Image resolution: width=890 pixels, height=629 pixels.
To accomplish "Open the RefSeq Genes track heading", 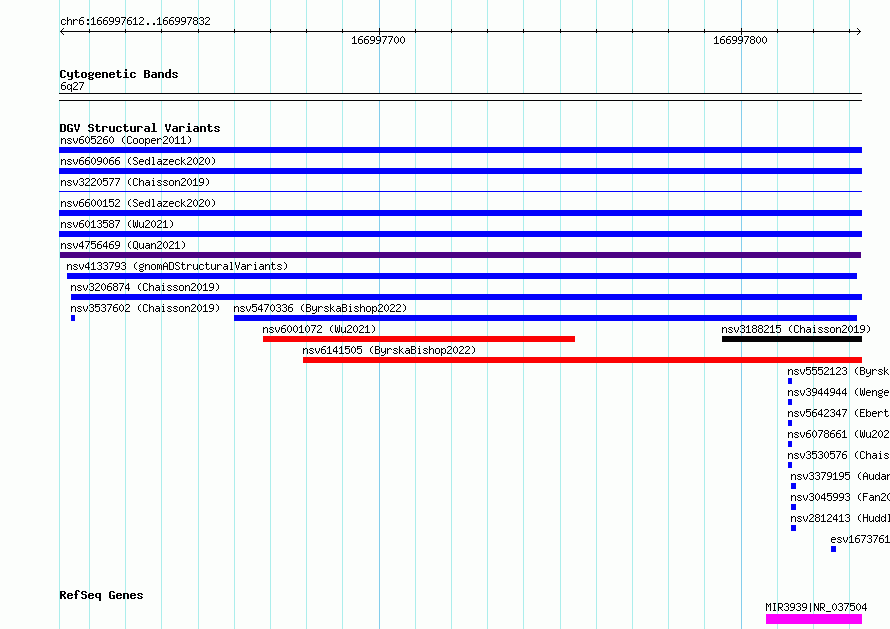I will tap(102, 595).
